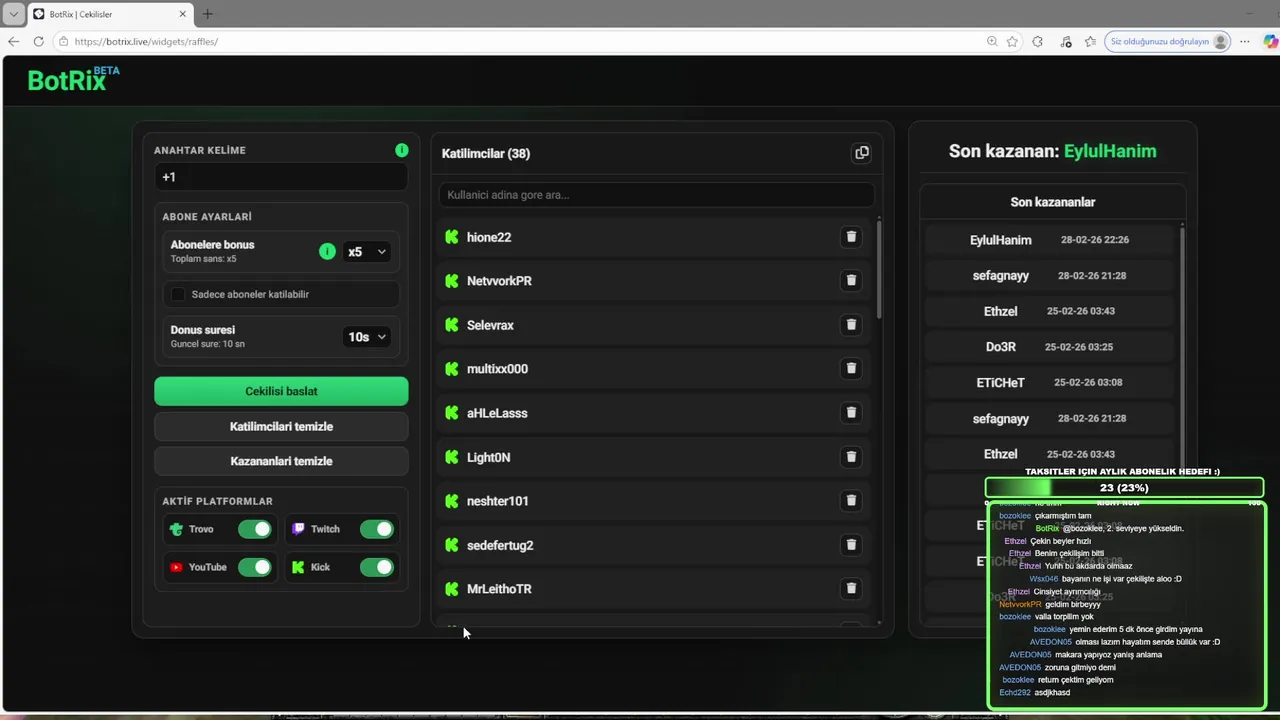The image size is (1280, 720).
Task: Click the Trovo platform icon
Action: coord(177,529)
